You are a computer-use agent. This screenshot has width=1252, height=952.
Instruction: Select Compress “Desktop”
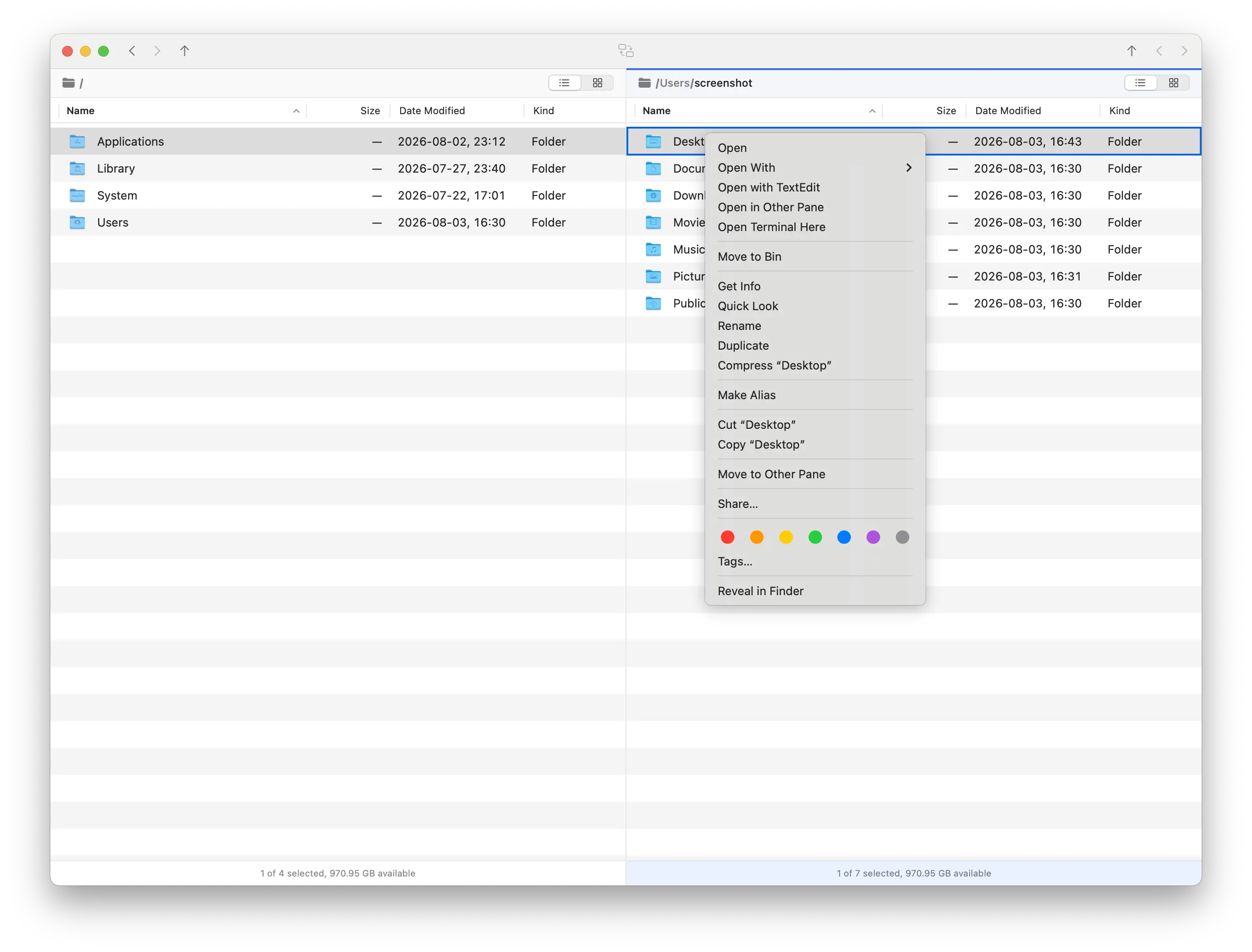coord(815,365)
